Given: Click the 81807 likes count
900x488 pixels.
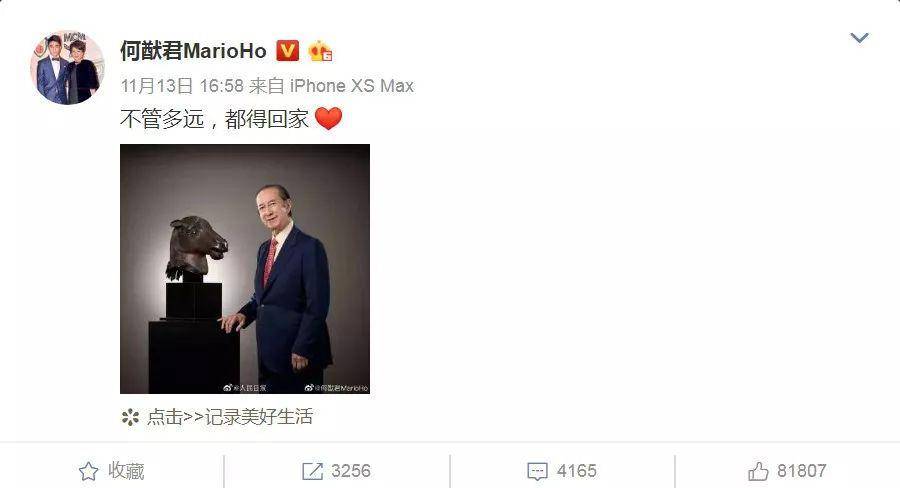Looking at the screenshot, I should (x=802, y=471).
